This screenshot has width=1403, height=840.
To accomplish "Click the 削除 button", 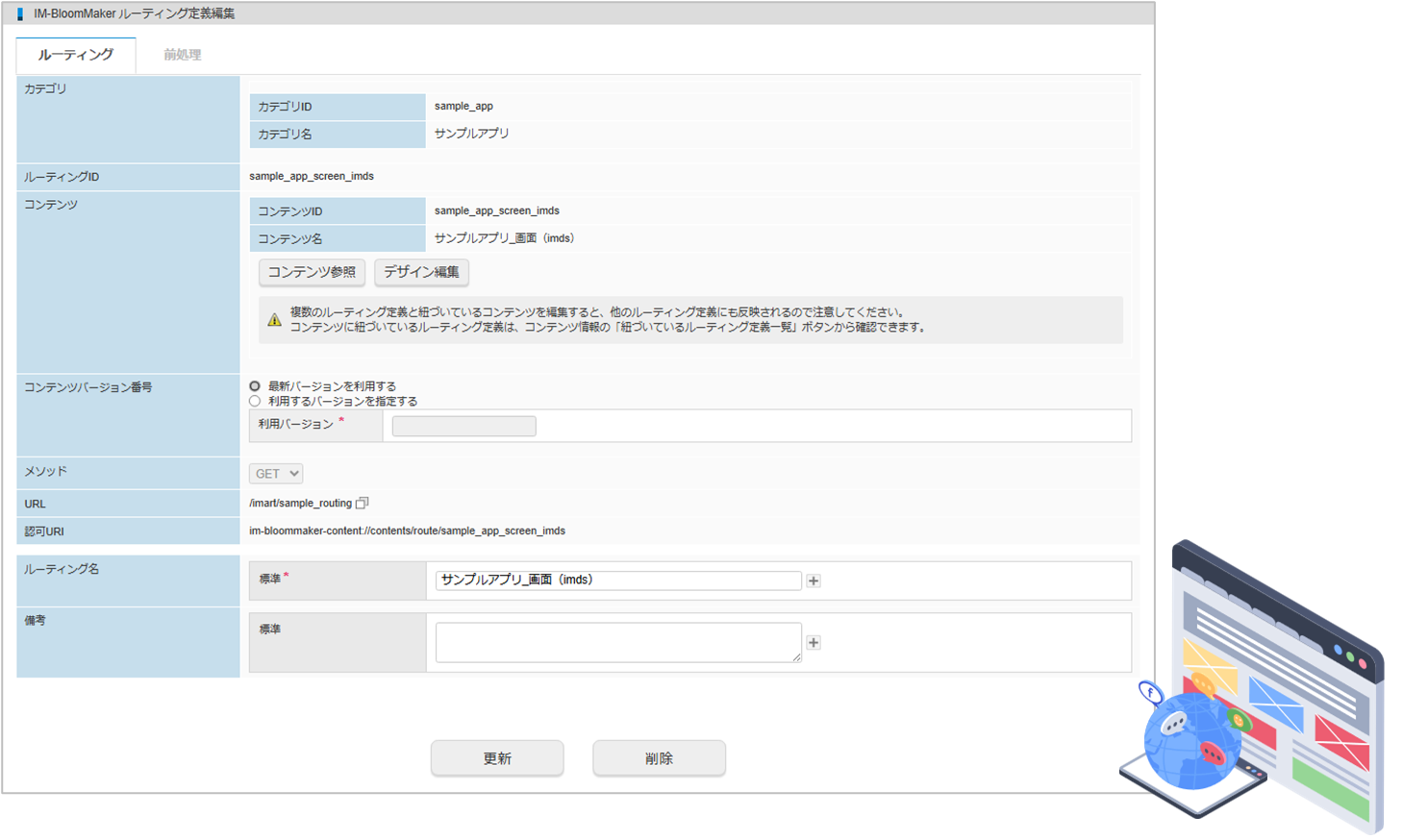I will pos(659,758).
